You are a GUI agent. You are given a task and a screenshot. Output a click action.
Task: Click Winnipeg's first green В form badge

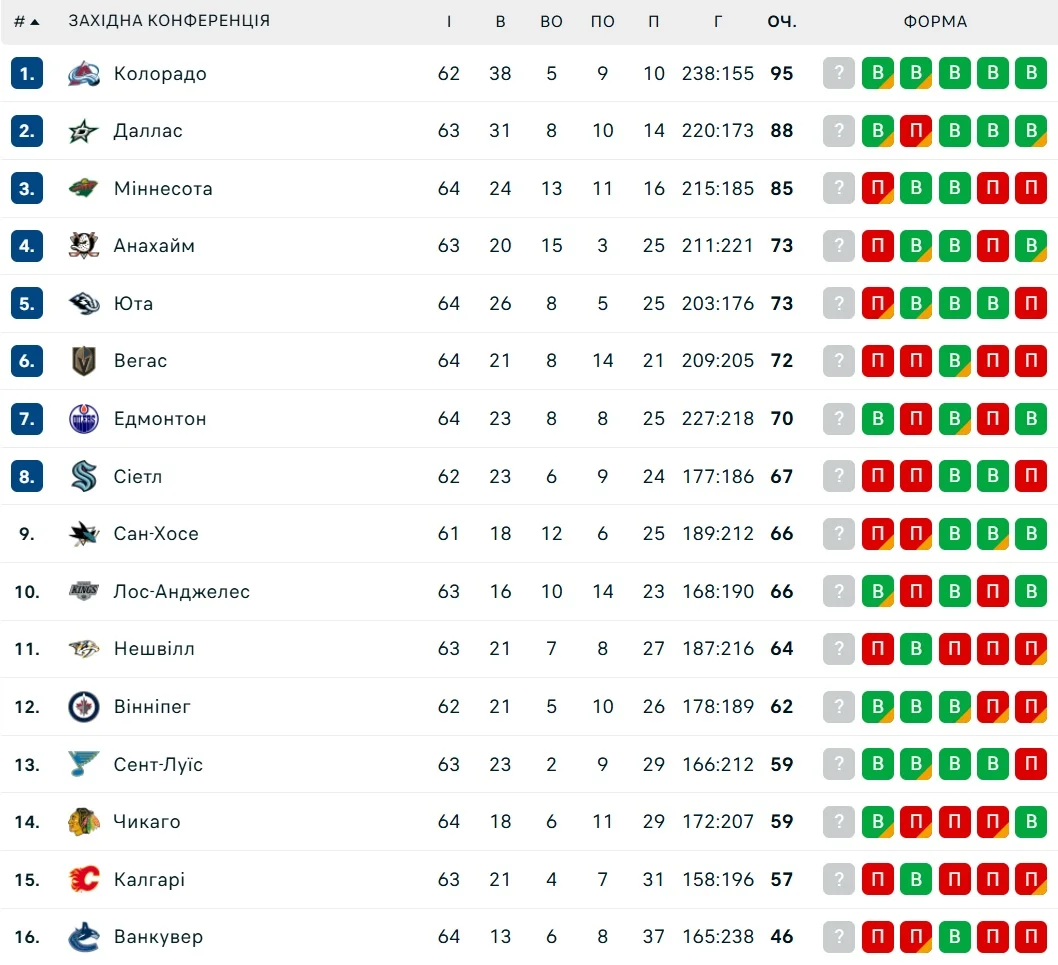click(877, 707)
